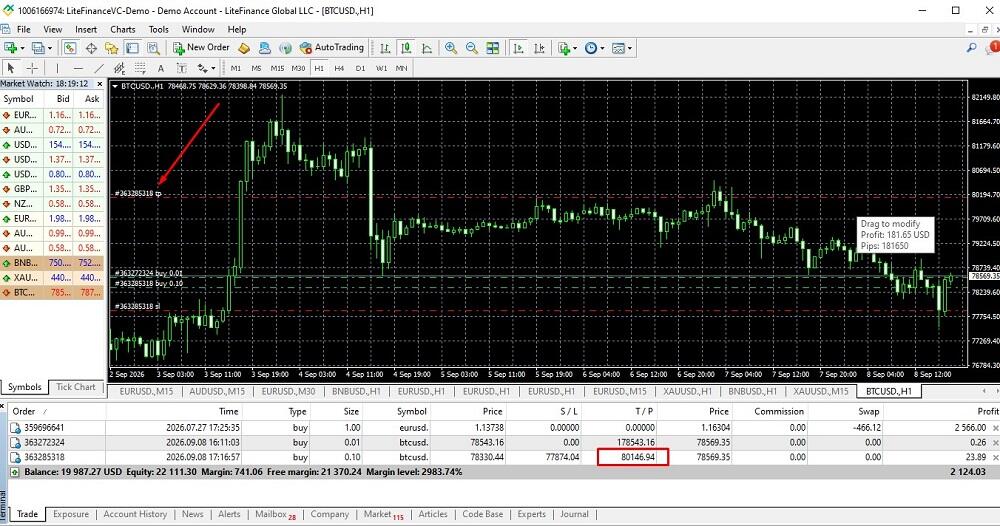Toggle the Market Watch window button
Viewport: 1000px width, 526px height.
pyautogui.click(x=70, y=48)
